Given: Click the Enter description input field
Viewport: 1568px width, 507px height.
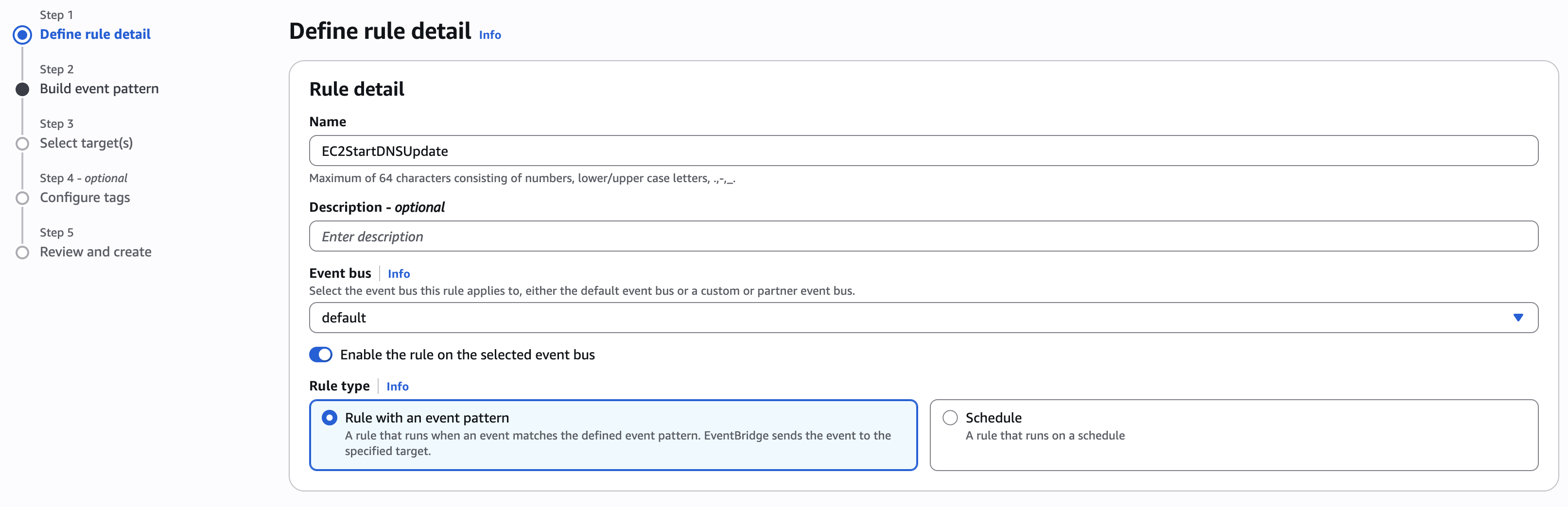Looking at the screenshot, I should coord(923,237).
